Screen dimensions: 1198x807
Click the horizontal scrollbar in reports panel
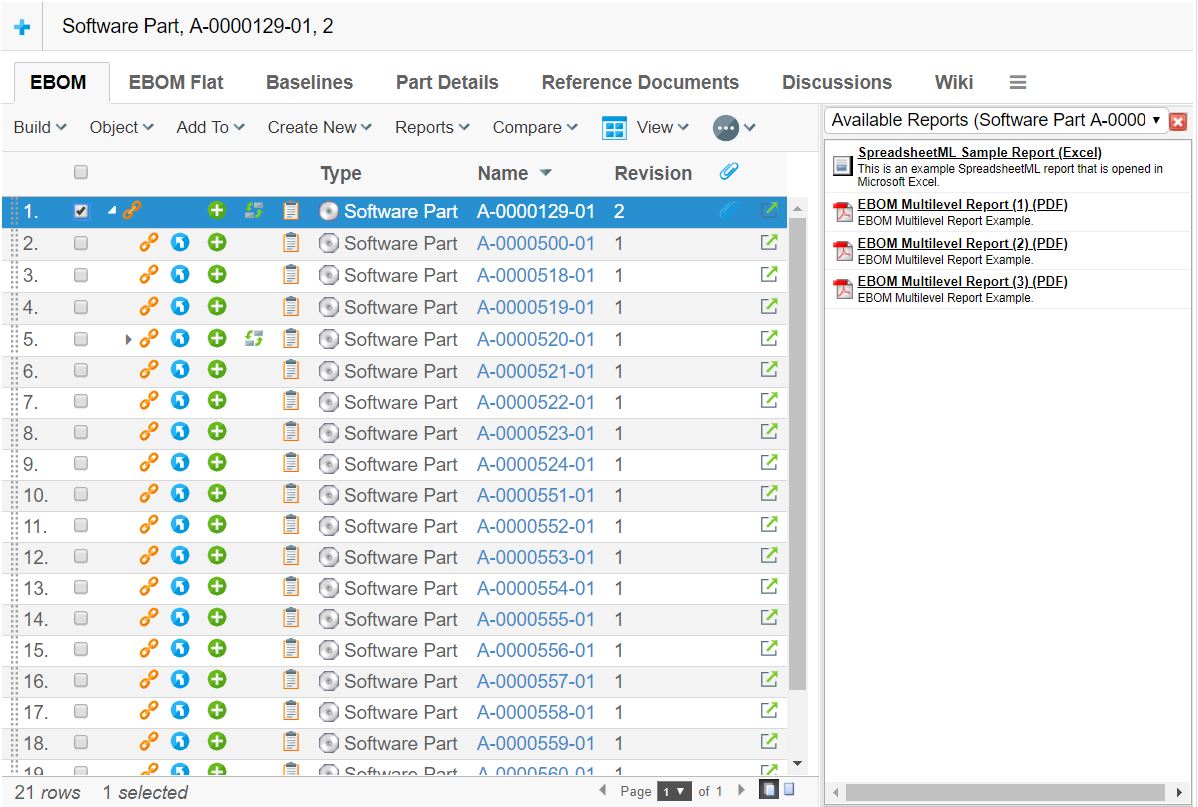pos(1008,792)
